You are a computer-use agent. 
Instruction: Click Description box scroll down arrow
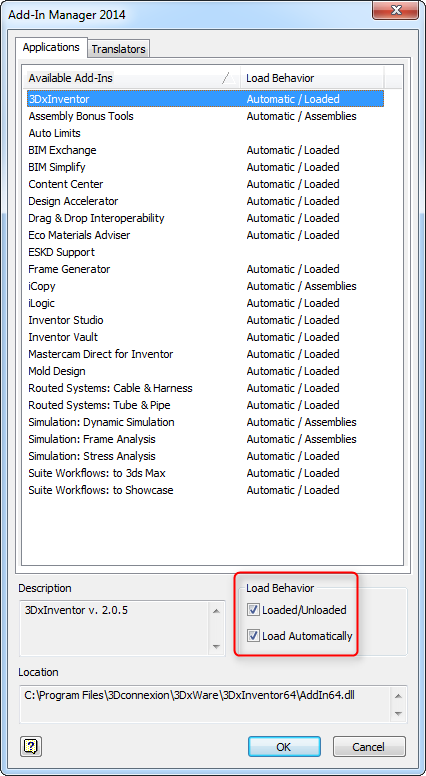(x=216, y=646)
